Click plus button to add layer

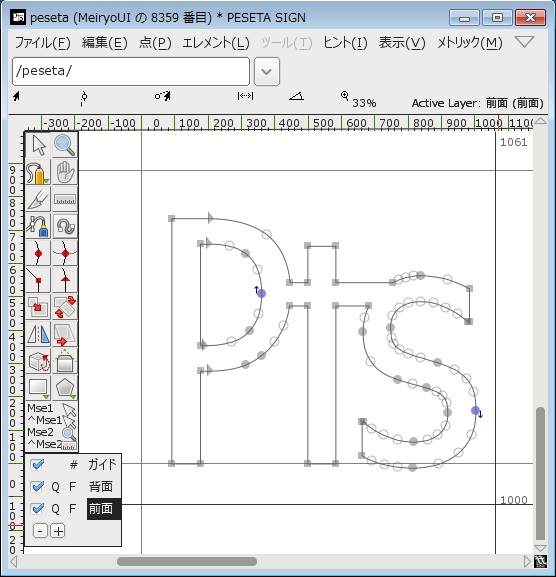point(58,531)
